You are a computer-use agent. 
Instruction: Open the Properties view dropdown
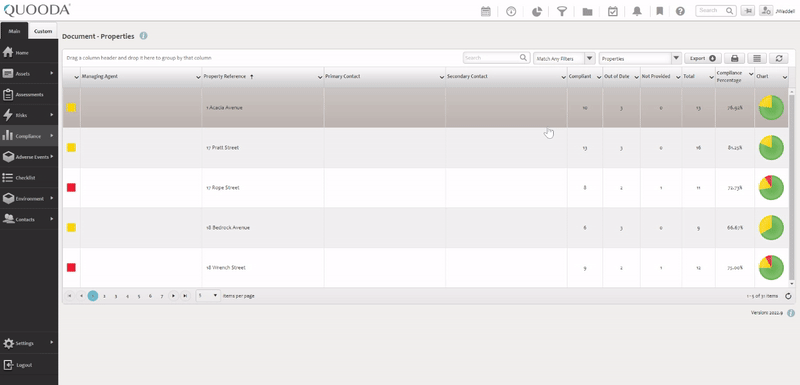(676, 59)
